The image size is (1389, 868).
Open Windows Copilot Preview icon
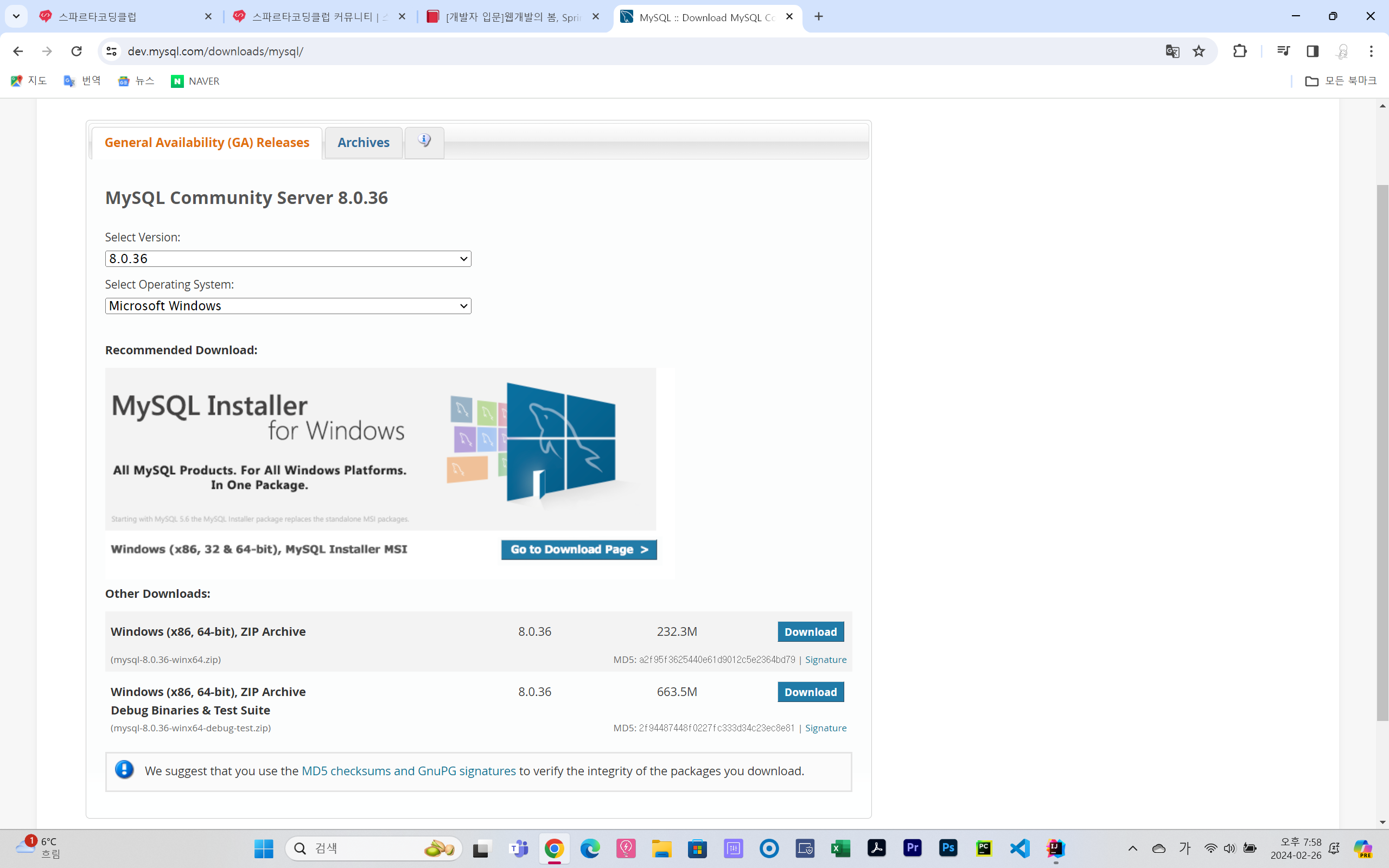click(1363, 848)
